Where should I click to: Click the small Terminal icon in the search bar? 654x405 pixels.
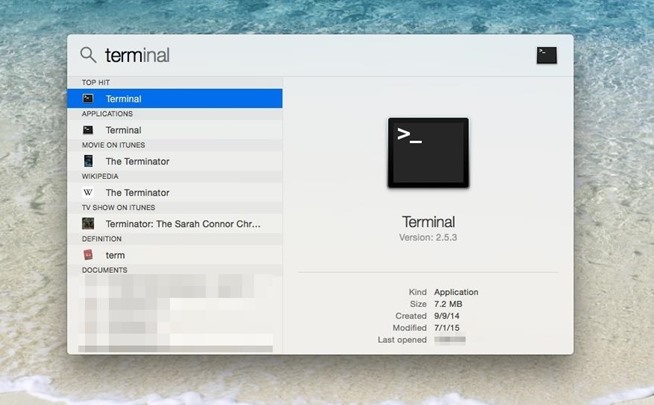(x=546, y=55)
